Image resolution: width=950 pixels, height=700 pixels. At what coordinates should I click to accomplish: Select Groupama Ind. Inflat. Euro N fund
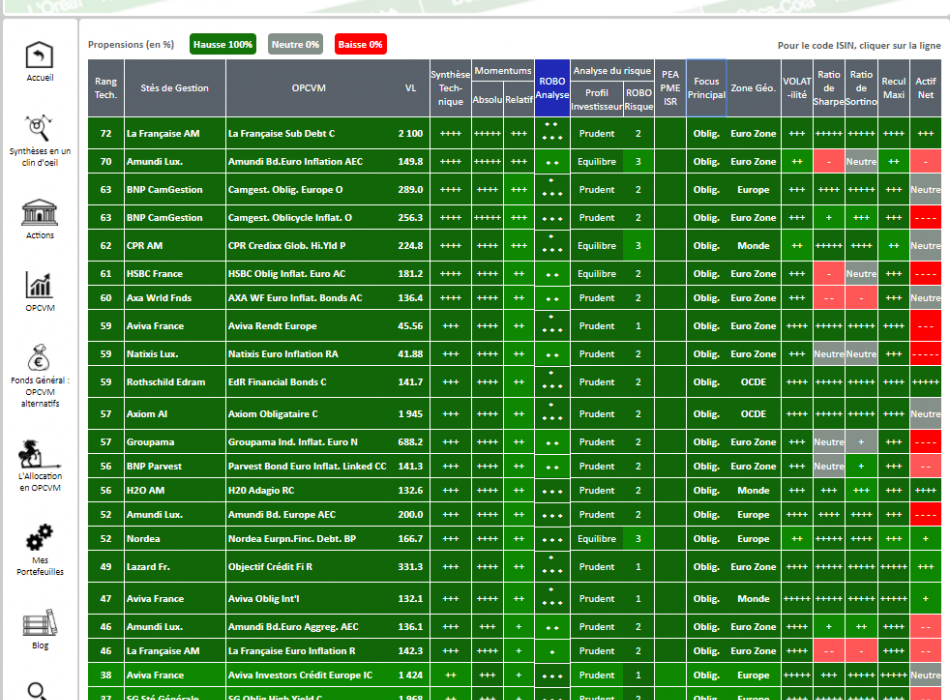(293, 442)
